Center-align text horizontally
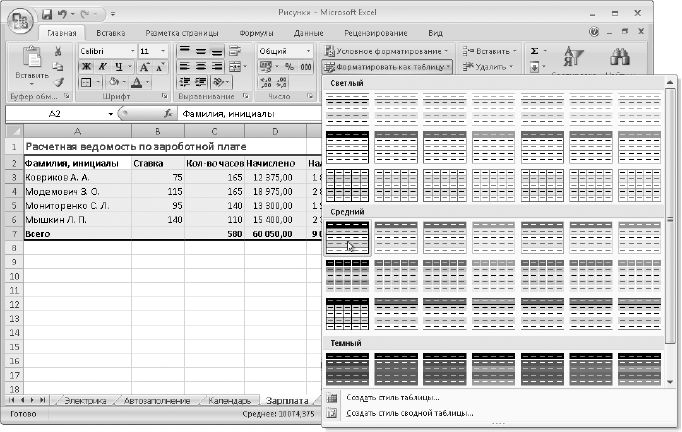Image resolution: width=682 pixels, height=432 pixels. pos(203,67)
